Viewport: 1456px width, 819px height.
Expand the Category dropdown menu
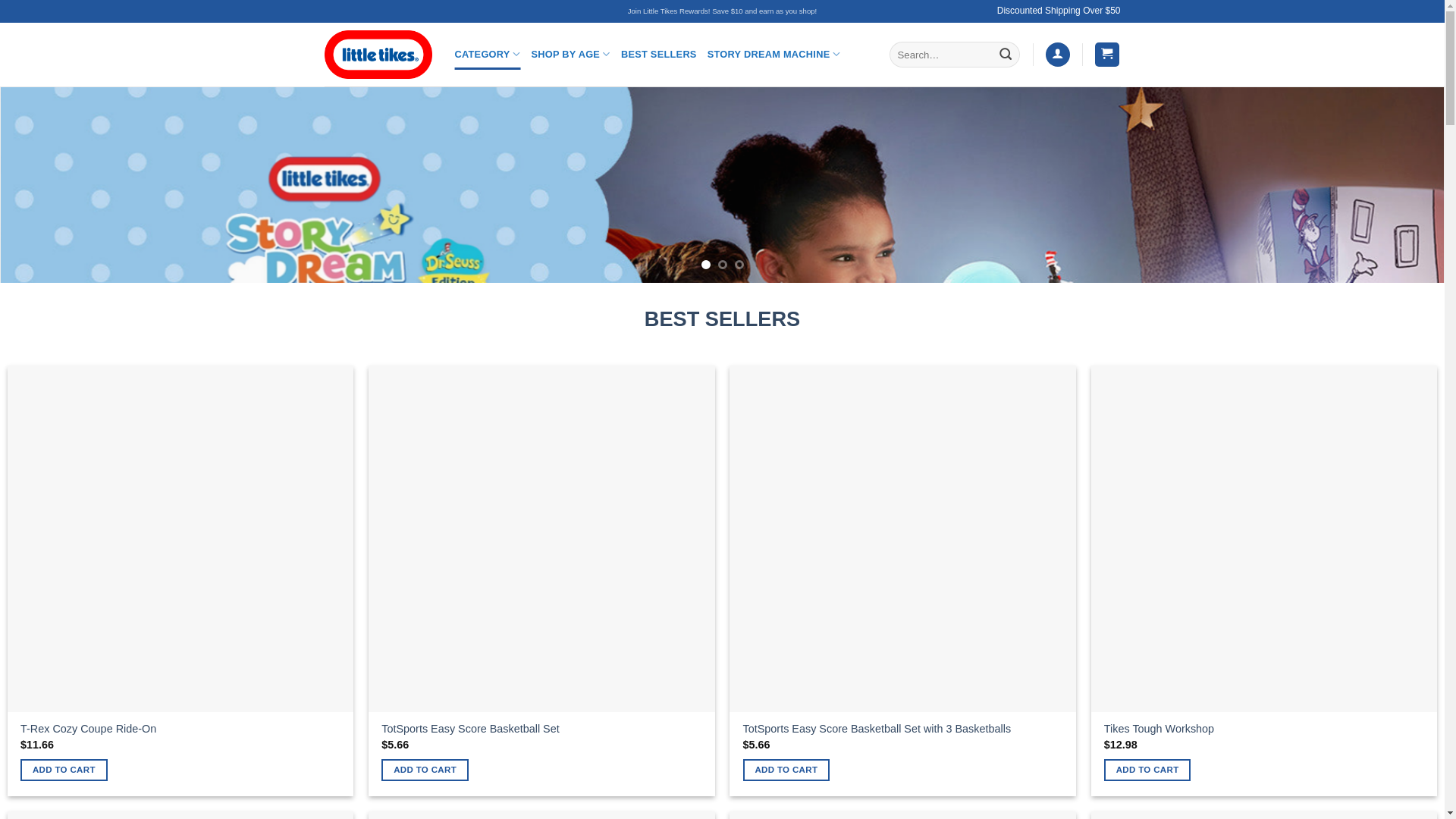[x=487, y=55]
